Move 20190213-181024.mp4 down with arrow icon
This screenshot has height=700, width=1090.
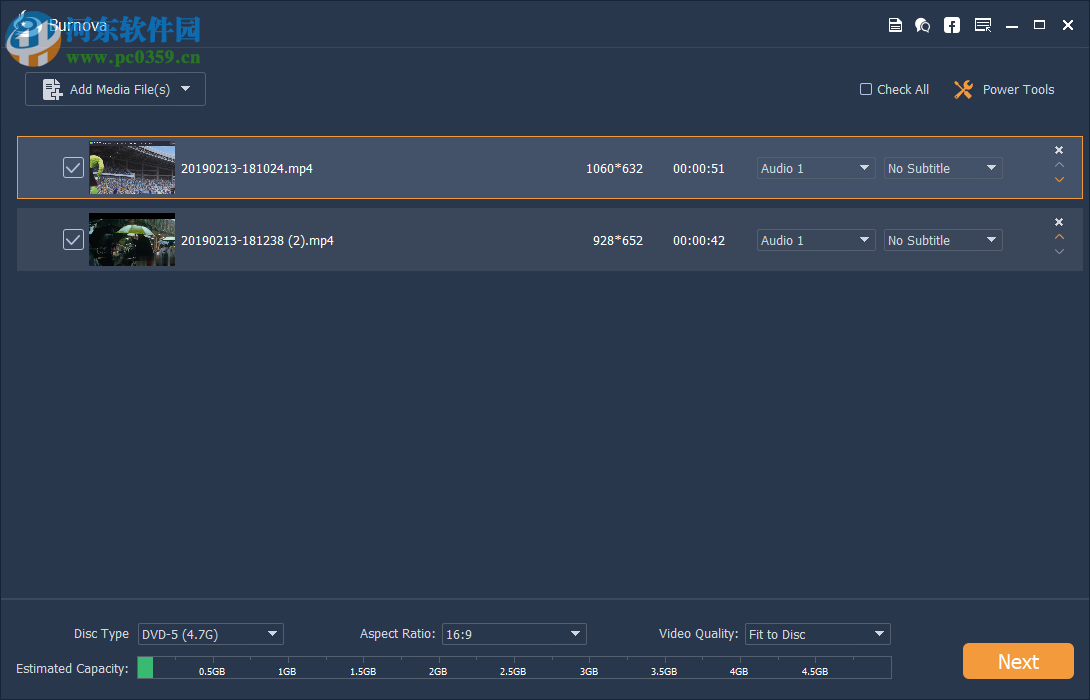1059,179
